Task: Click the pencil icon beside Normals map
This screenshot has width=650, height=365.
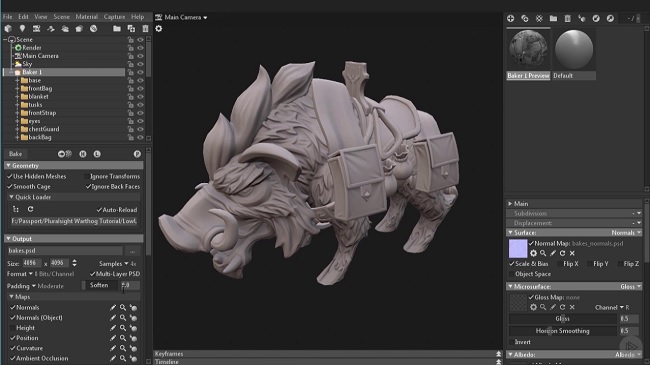Action: coord(113,307)
